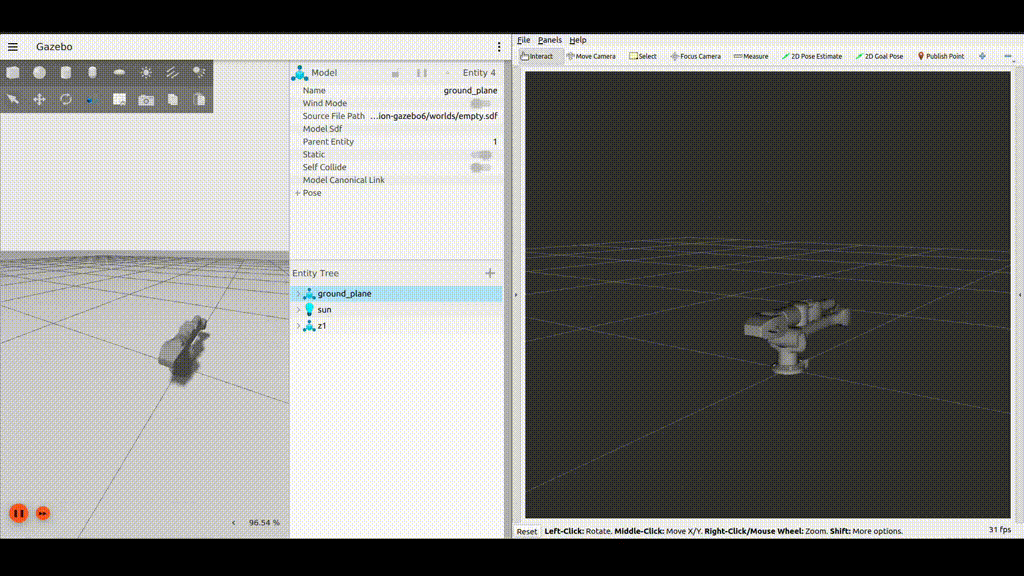Click the Model icon in inspector header

[300, 73]
